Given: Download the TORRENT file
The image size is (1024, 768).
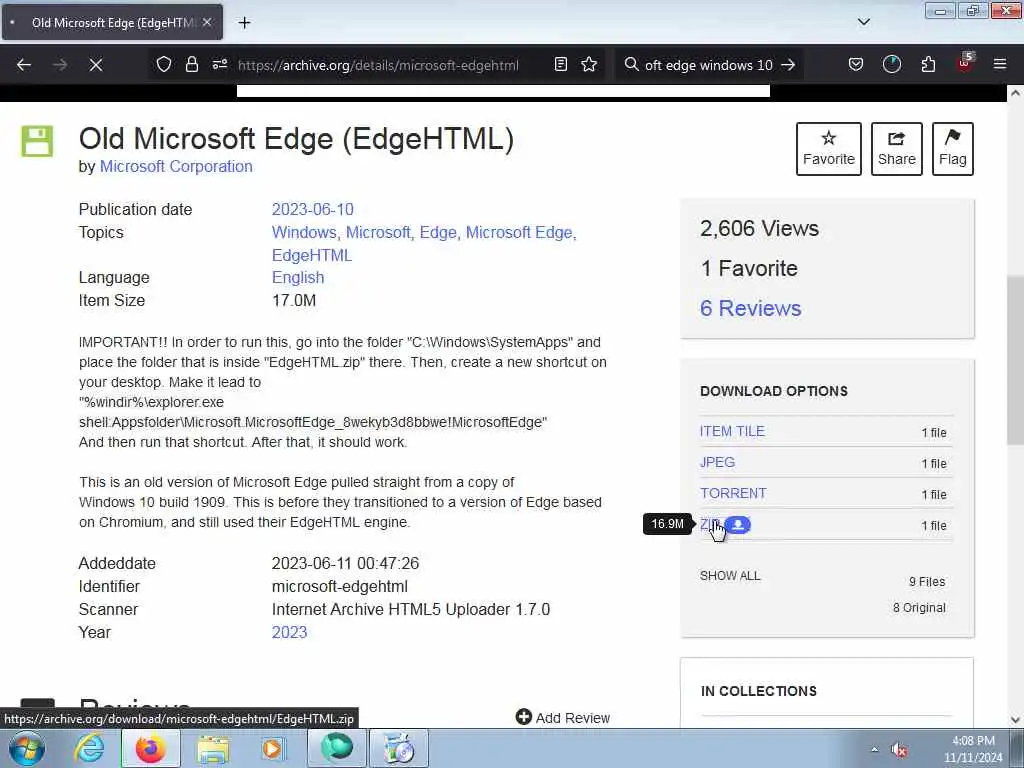Looking at the screenshot, I should coord(733,493).
